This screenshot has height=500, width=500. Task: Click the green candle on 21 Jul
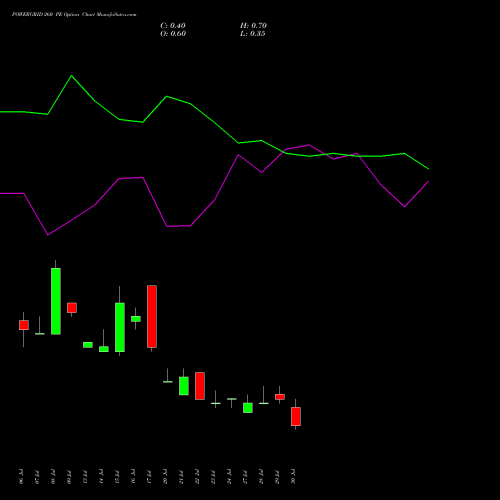click(184, 386)
